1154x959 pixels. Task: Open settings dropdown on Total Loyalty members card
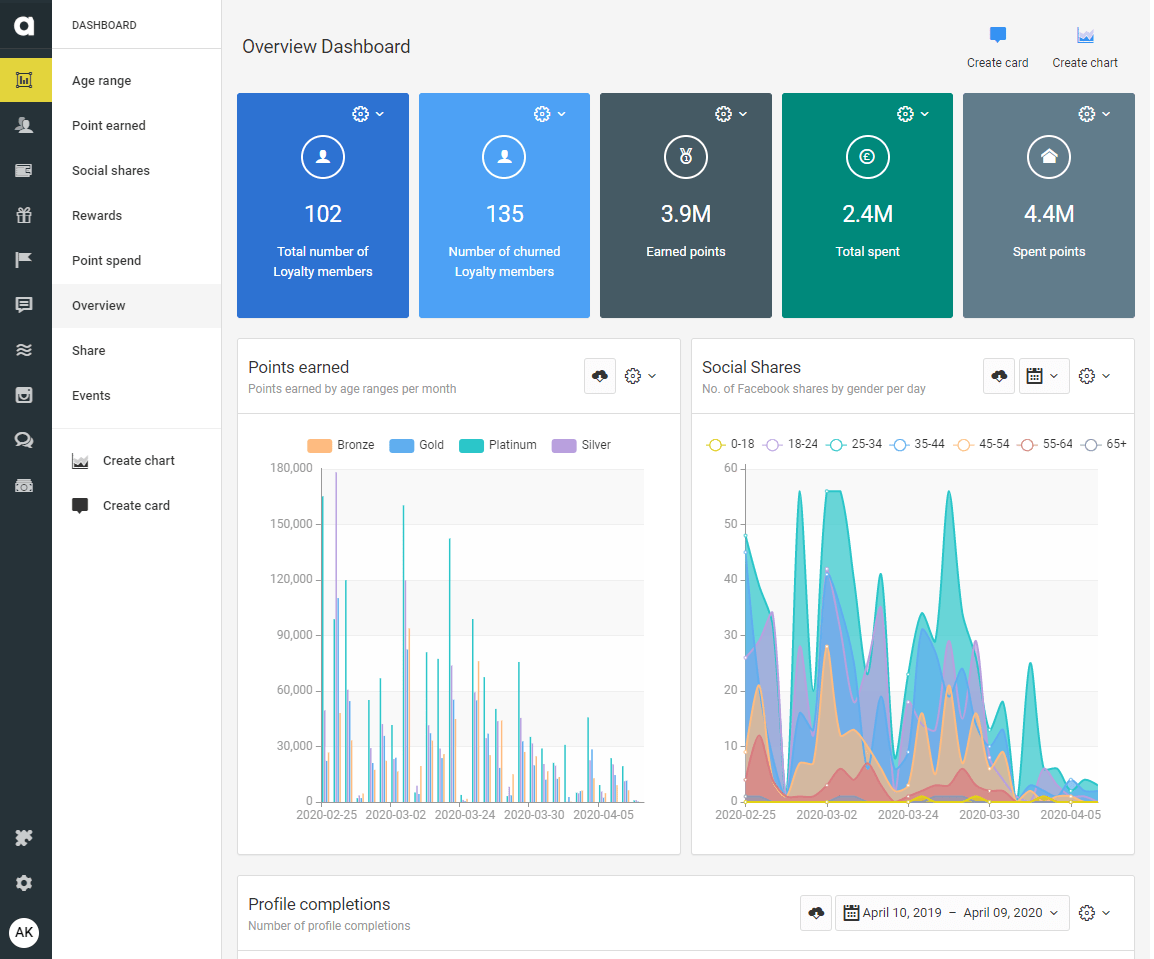(x=368, y=114)
